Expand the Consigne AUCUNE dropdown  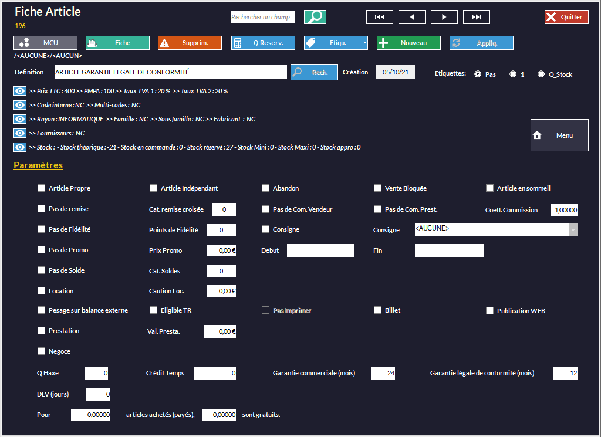[x=573, y=229]
